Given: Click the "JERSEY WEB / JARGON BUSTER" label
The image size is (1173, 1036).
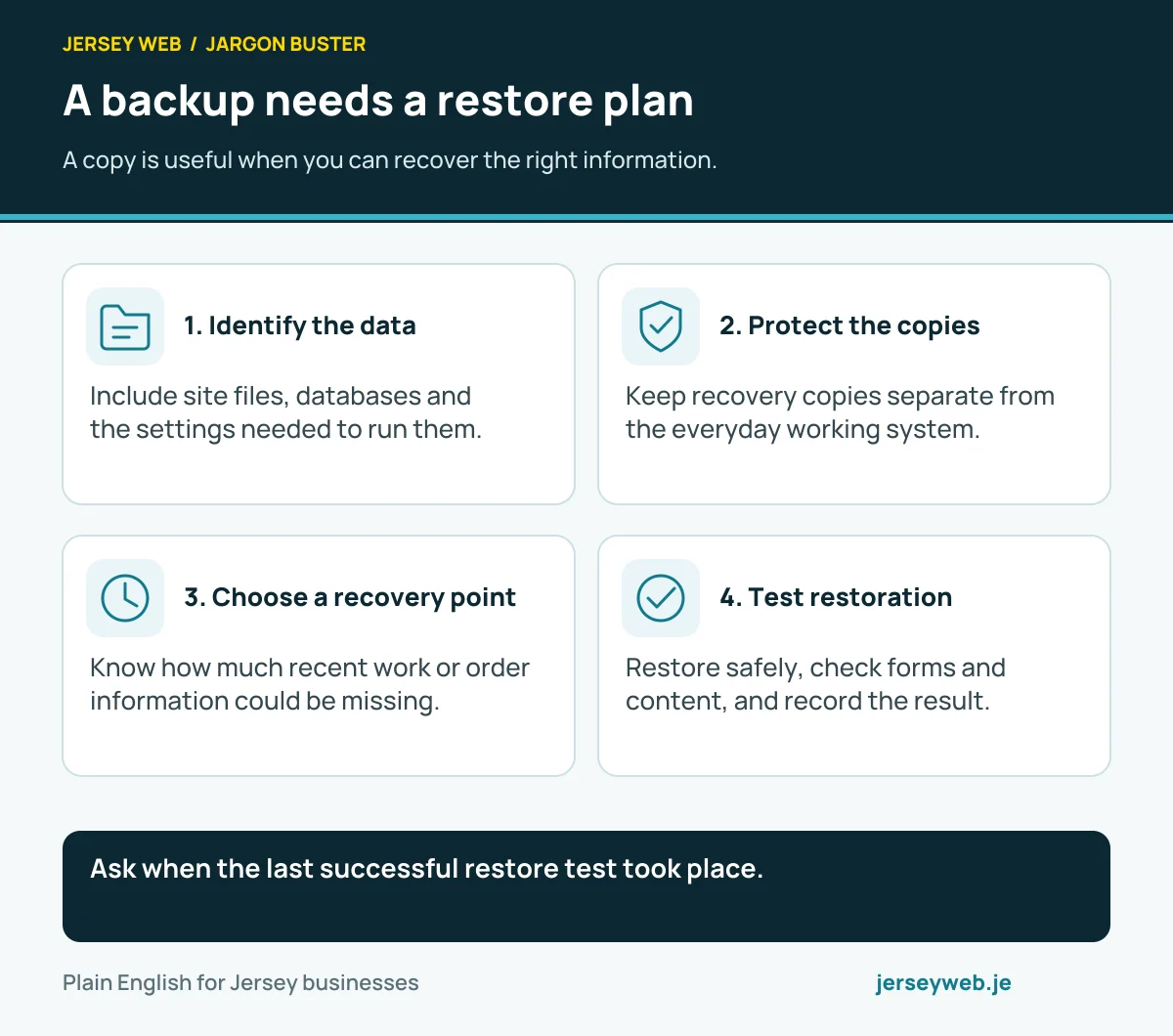Looking at the screenshot, I should [x=214, y=44].
